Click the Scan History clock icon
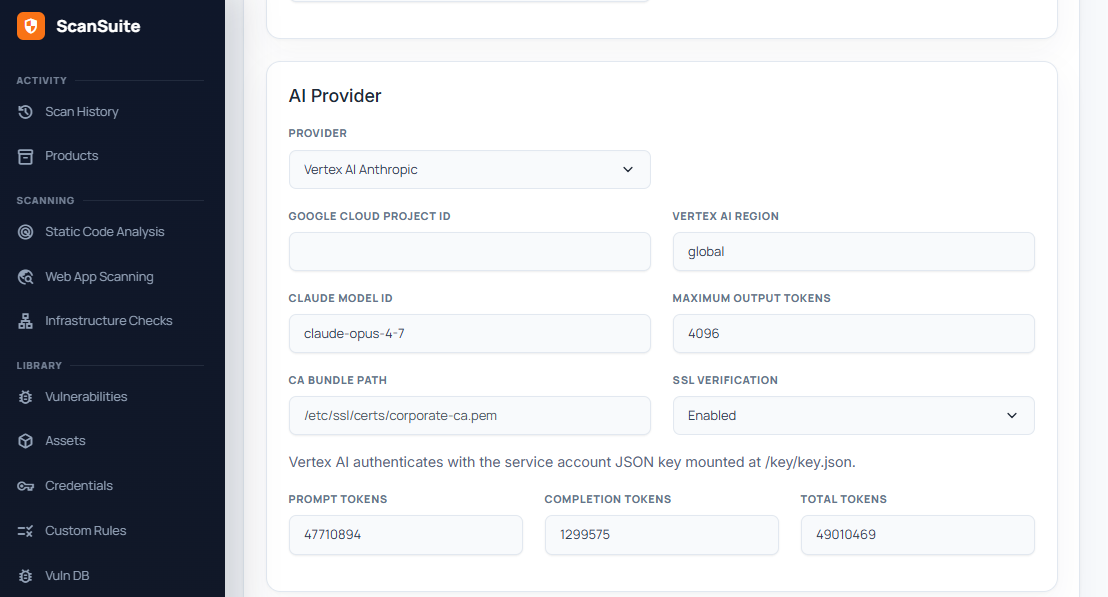Viewport: 1108px width, 597px height. 25,112
